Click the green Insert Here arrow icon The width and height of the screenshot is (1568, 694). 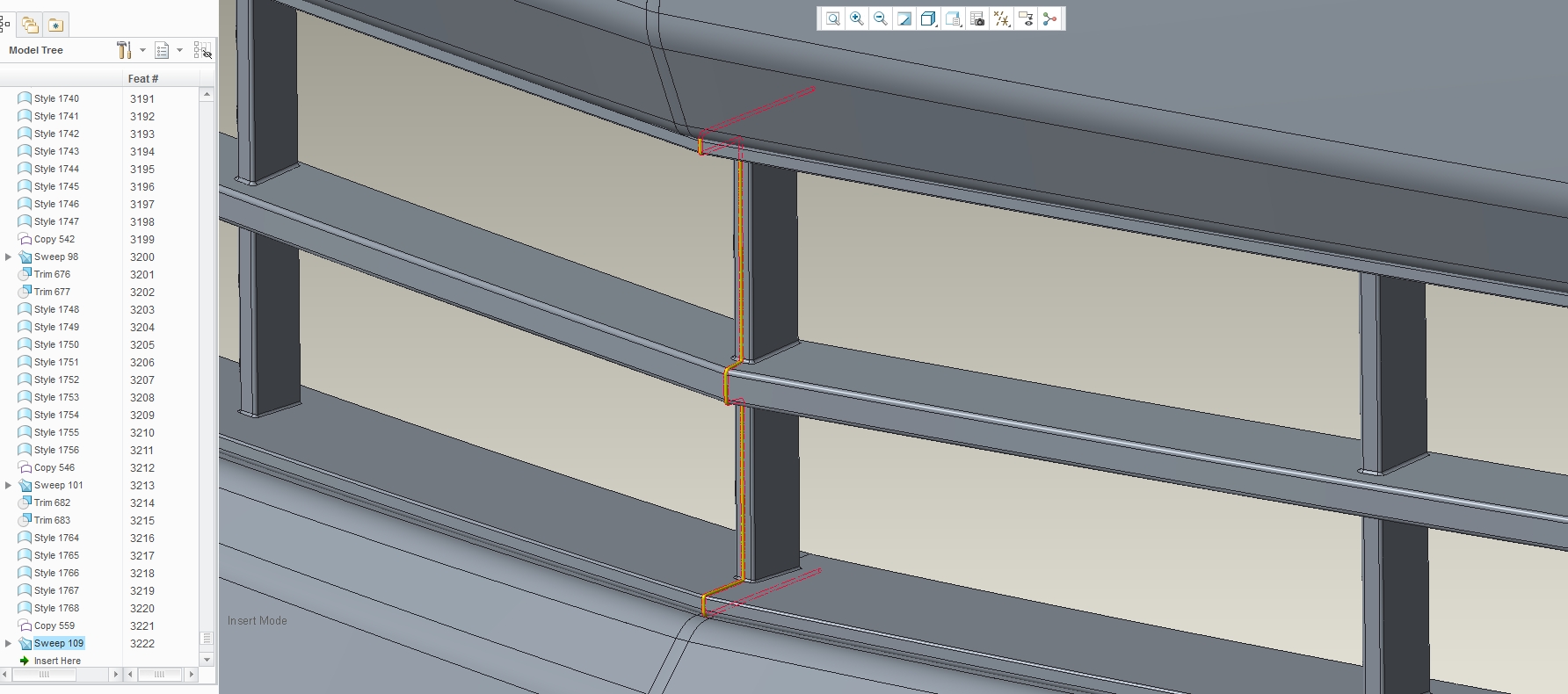point(25,661)
